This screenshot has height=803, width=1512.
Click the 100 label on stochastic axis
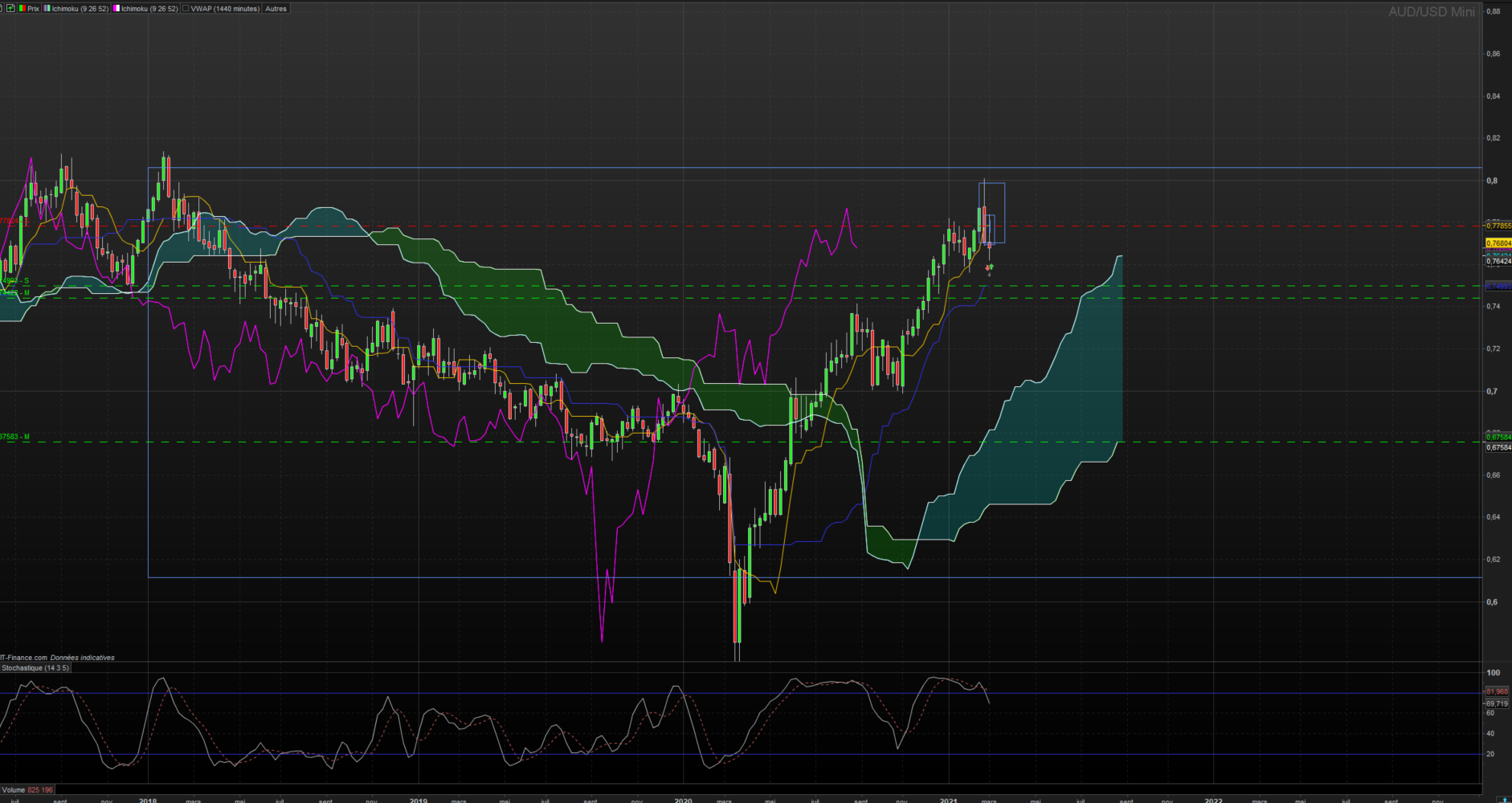click(1494, 673)
